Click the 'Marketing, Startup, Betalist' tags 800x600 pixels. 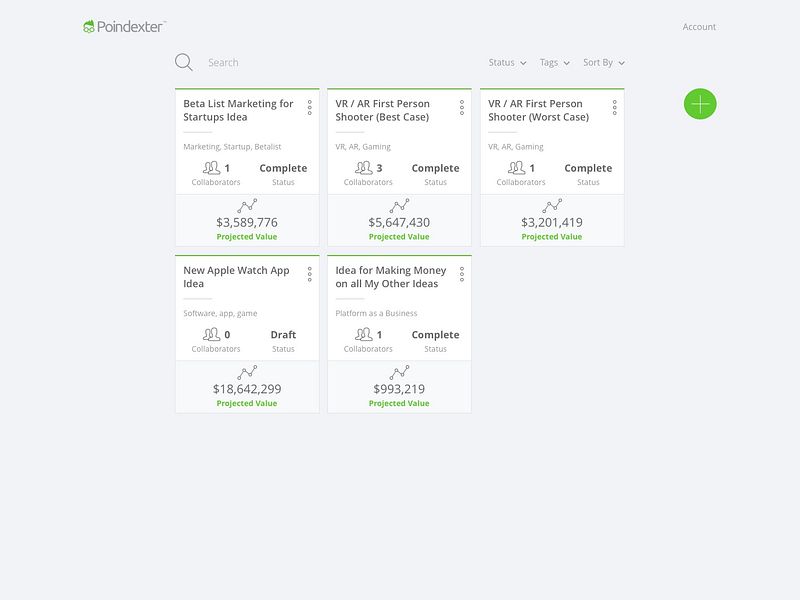click(x=232, y=146)
